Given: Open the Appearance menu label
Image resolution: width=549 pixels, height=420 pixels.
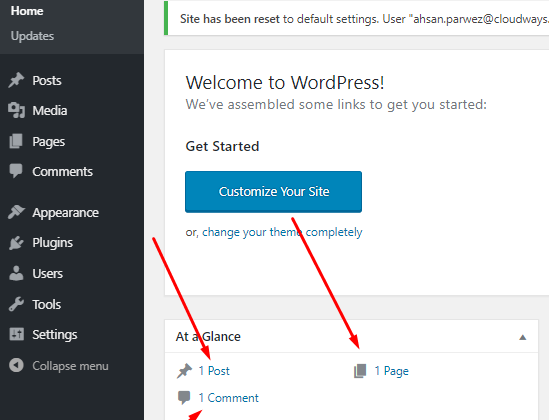Looking at the screenshot, I should pos(65,213).
